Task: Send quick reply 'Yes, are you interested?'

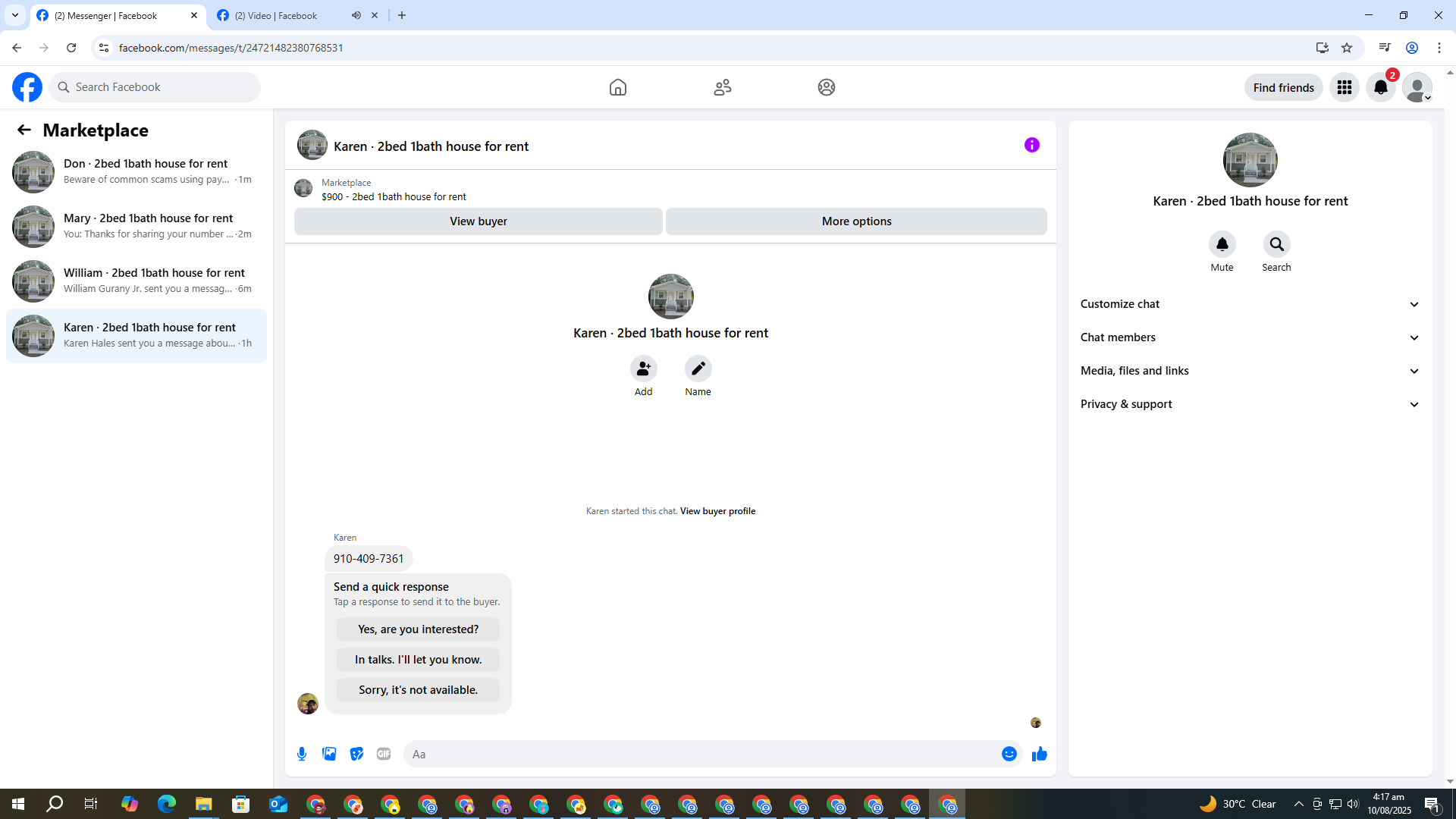Action: point(419,629)
